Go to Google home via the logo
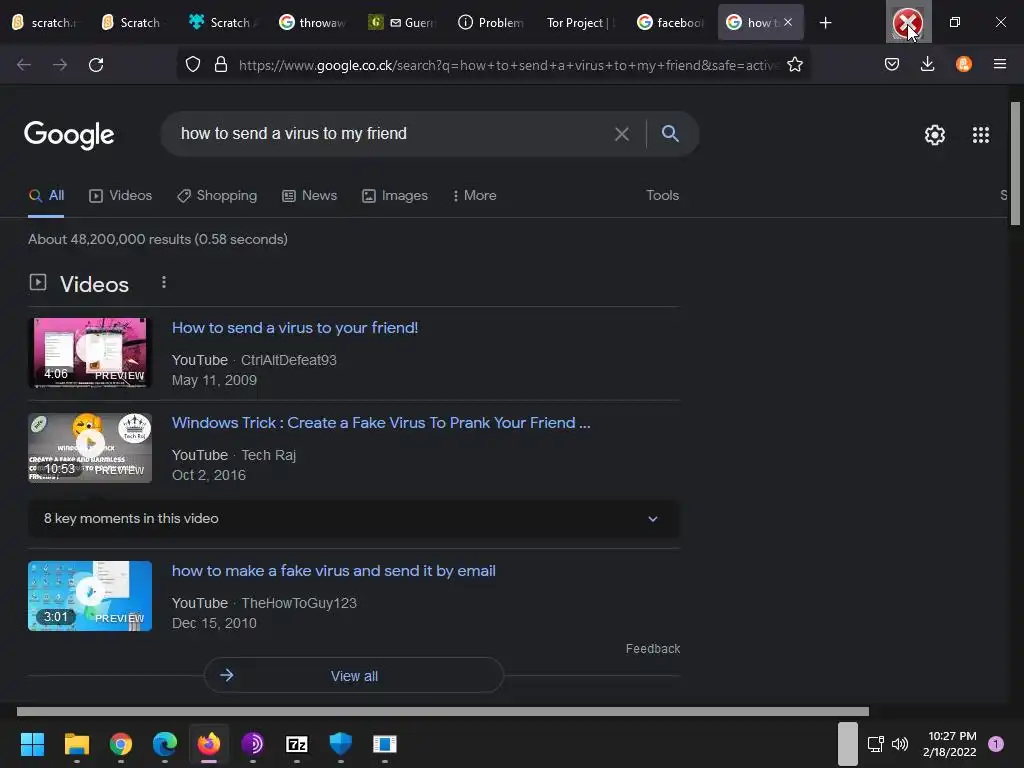 [x=69, y=135]
